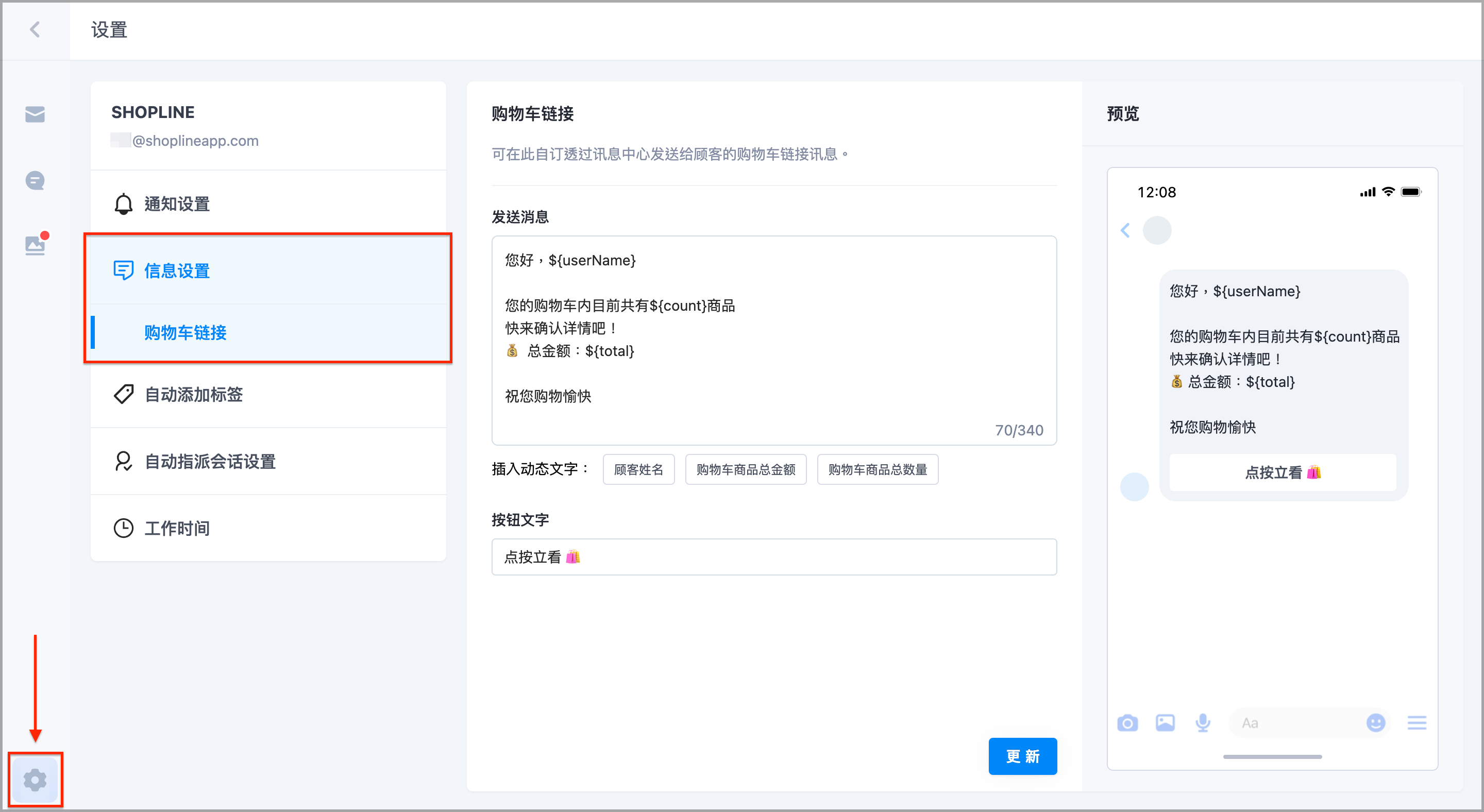Click the 点按立看 button in preview
The width and height of the screenshot is (1484, 812).
coord(1283,472)
